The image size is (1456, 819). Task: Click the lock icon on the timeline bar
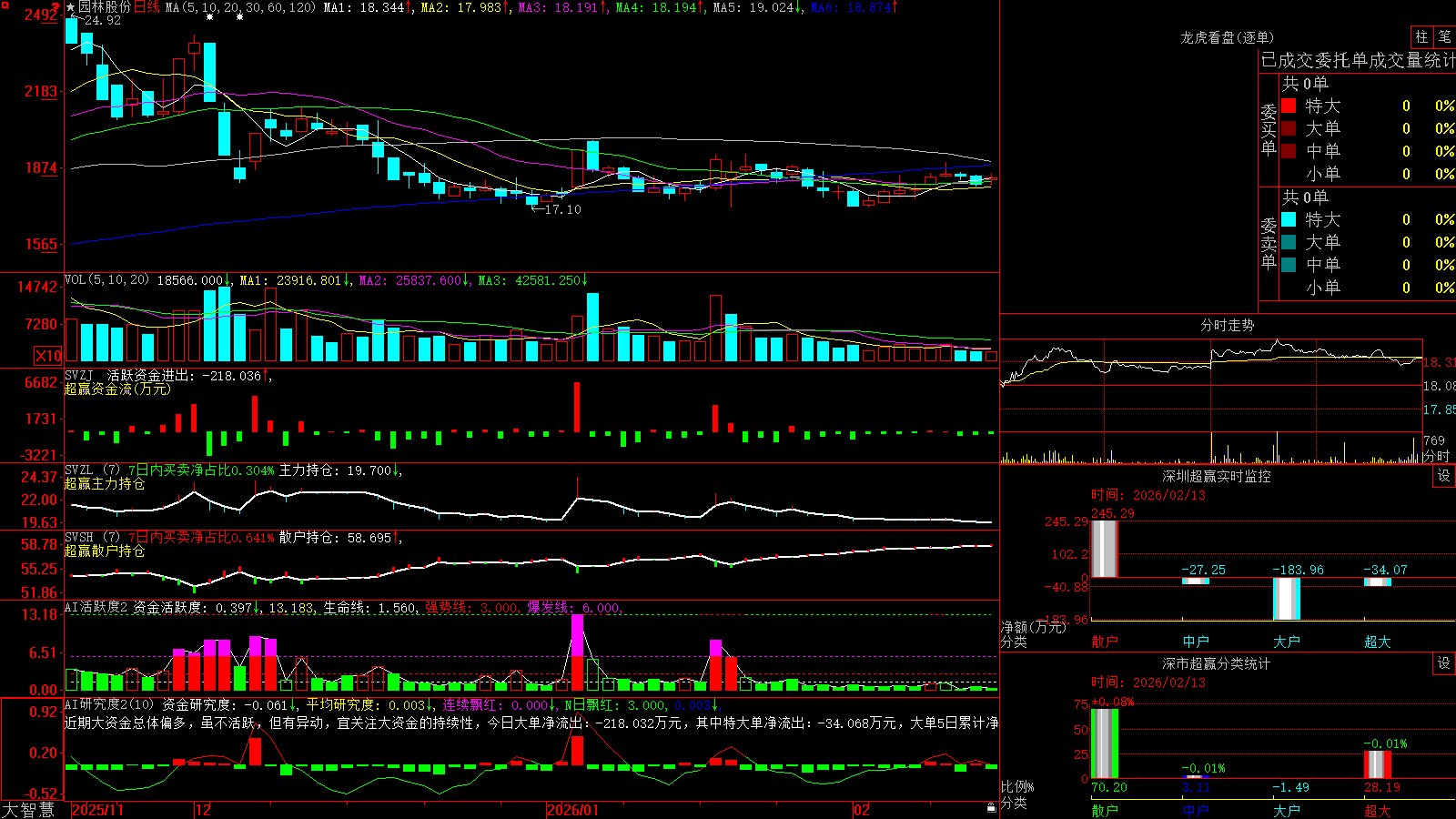click(x=991, y=808)
